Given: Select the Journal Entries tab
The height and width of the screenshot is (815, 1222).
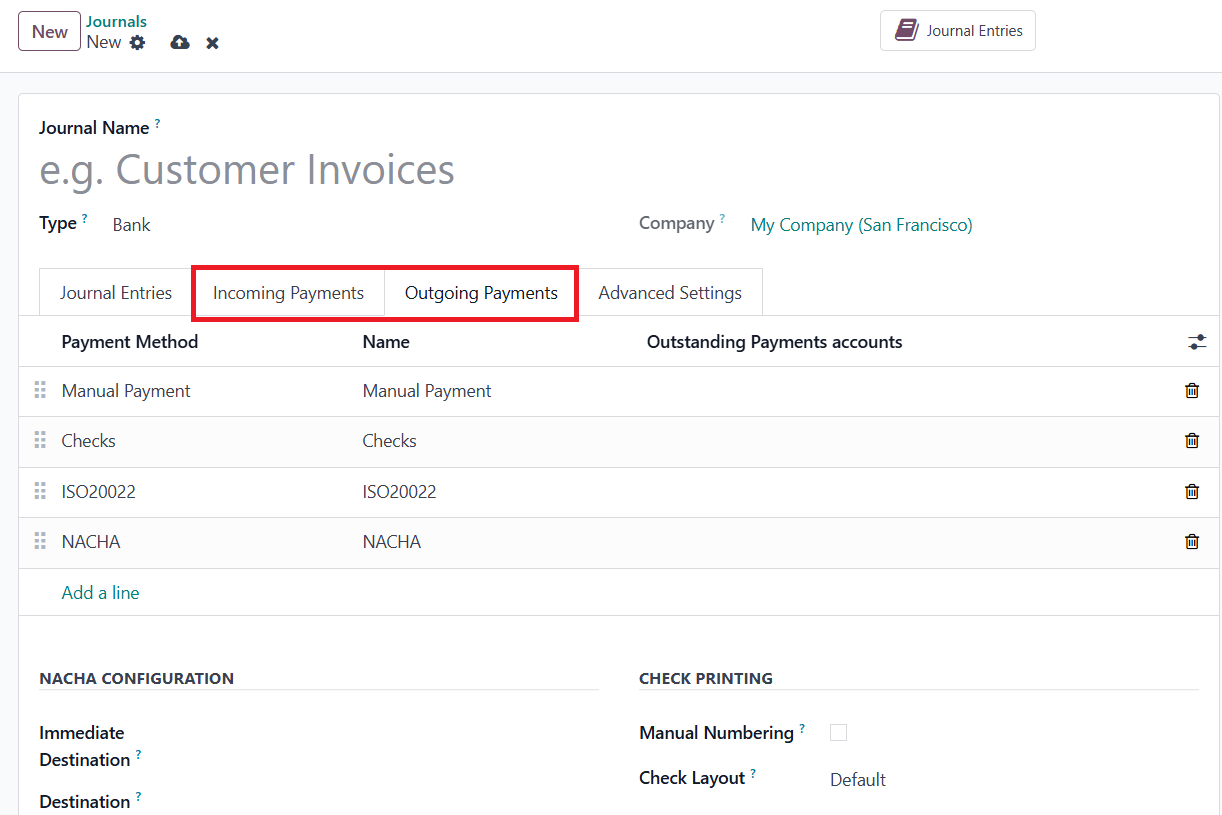Looking at the screenshot, I should coord(116,293).
